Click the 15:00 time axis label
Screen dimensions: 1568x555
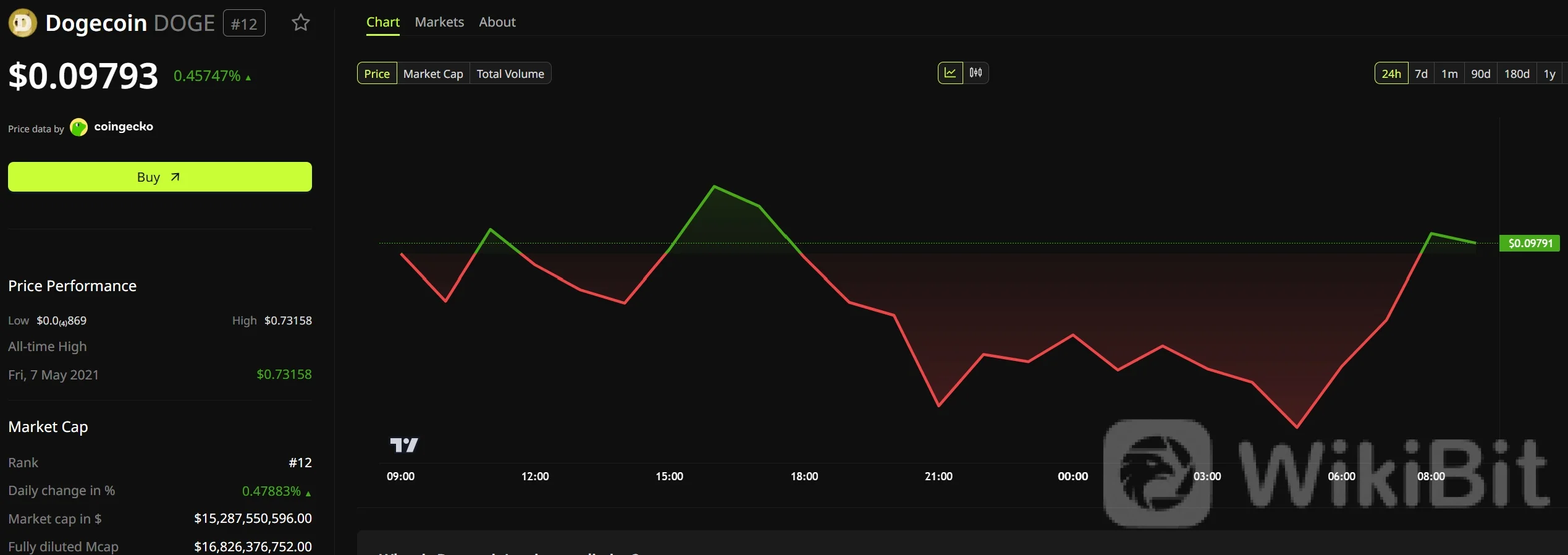coord(669,477)
